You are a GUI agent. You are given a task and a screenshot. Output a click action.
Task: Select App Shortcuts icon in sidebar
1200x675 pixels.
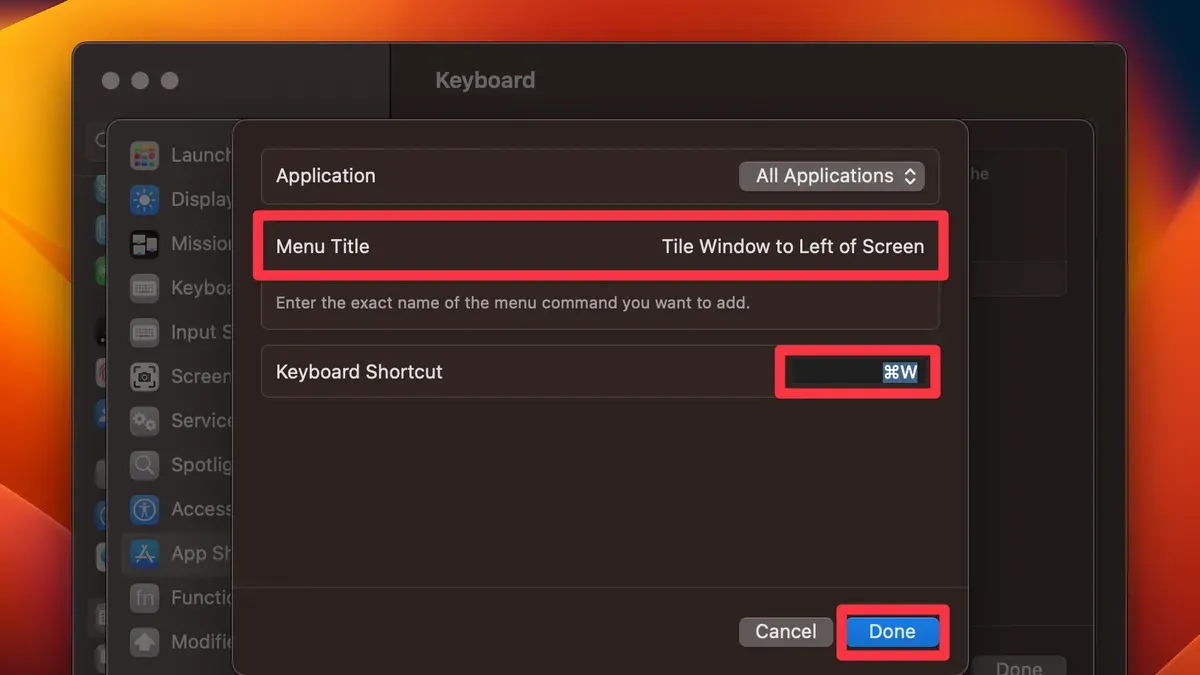[145, 553]
